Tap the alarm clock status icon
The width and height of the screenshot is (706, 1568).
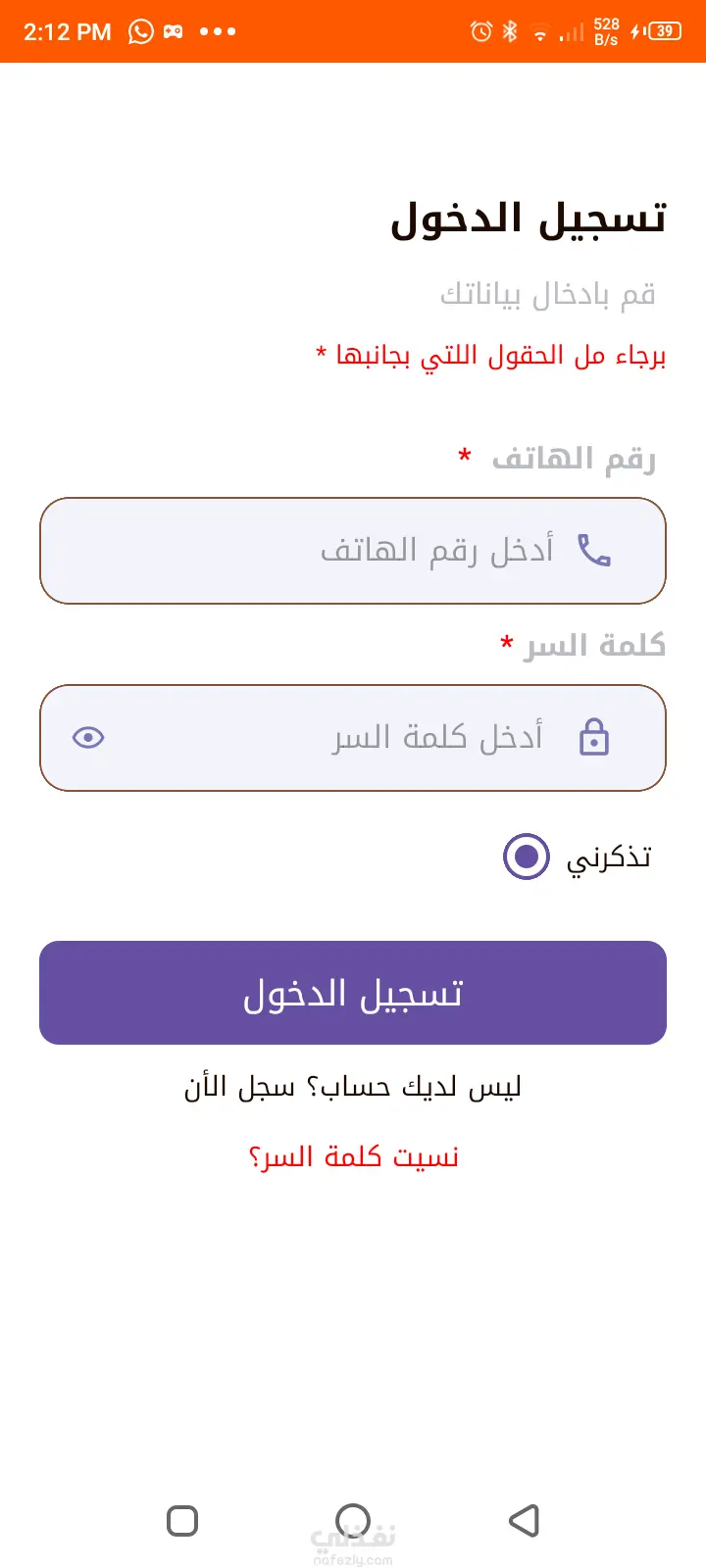click(480, 31)
